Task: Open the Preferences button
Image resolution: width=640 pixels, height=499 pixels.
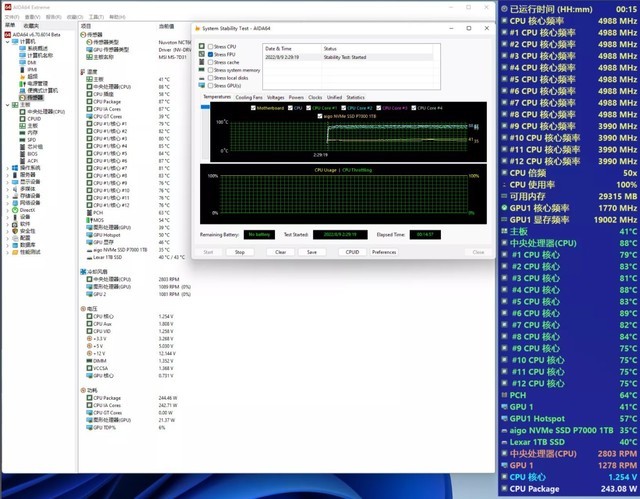Action: pyautogui.click(x=384, y=252)
